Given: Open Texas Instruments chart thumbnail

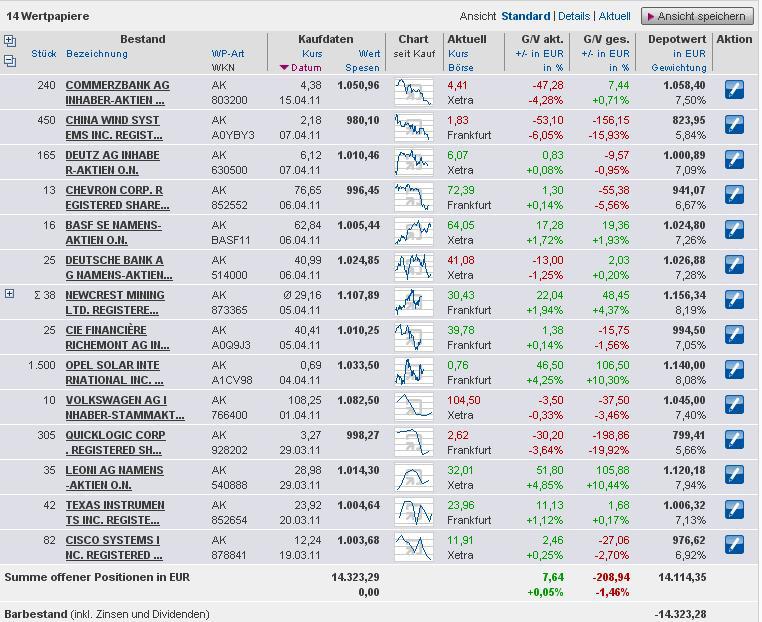Looking at the screenshot, I should [414, 512].
